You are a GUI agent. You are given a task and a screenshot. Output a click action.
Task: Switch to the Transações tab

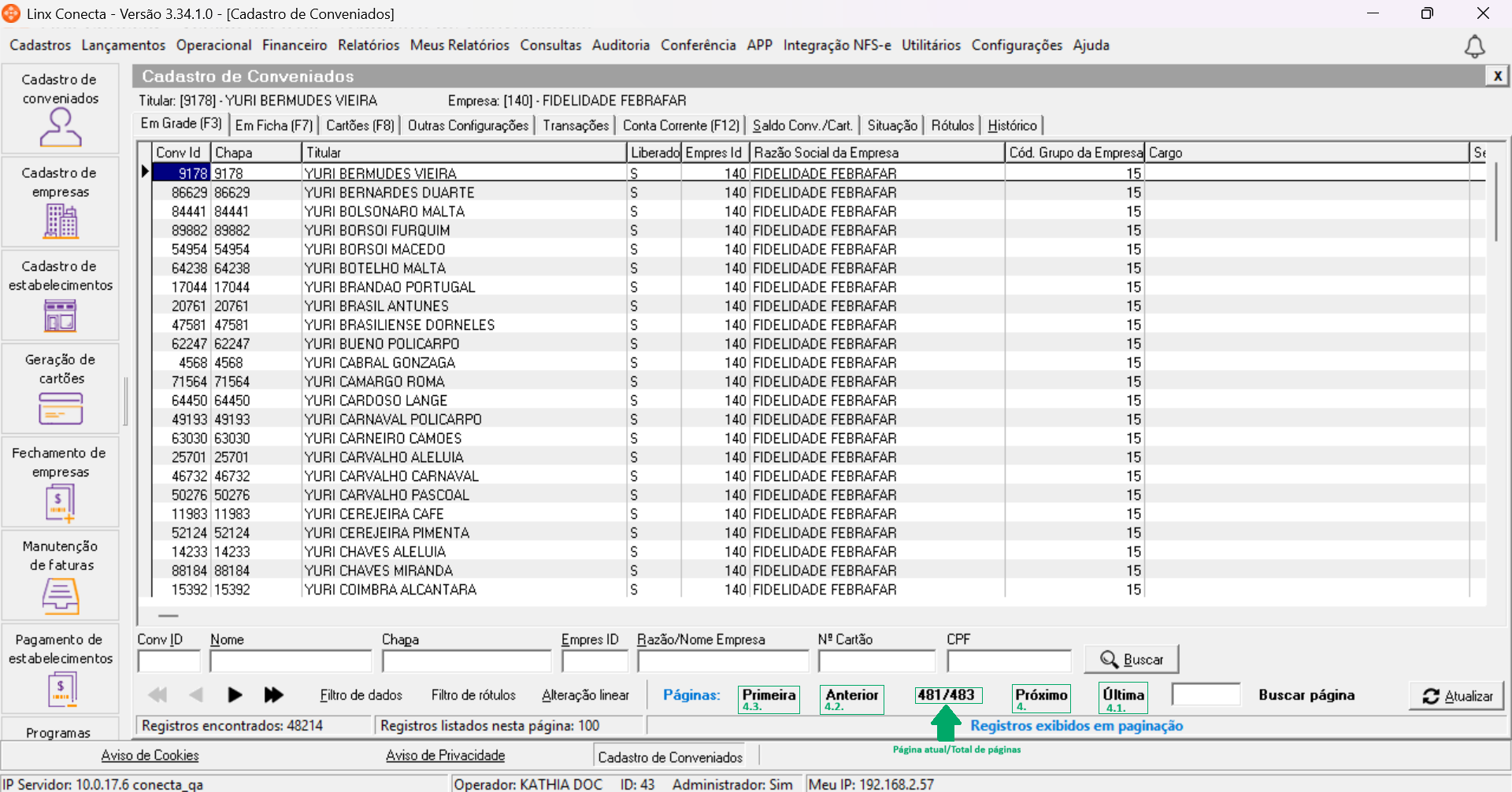[576, 125]
